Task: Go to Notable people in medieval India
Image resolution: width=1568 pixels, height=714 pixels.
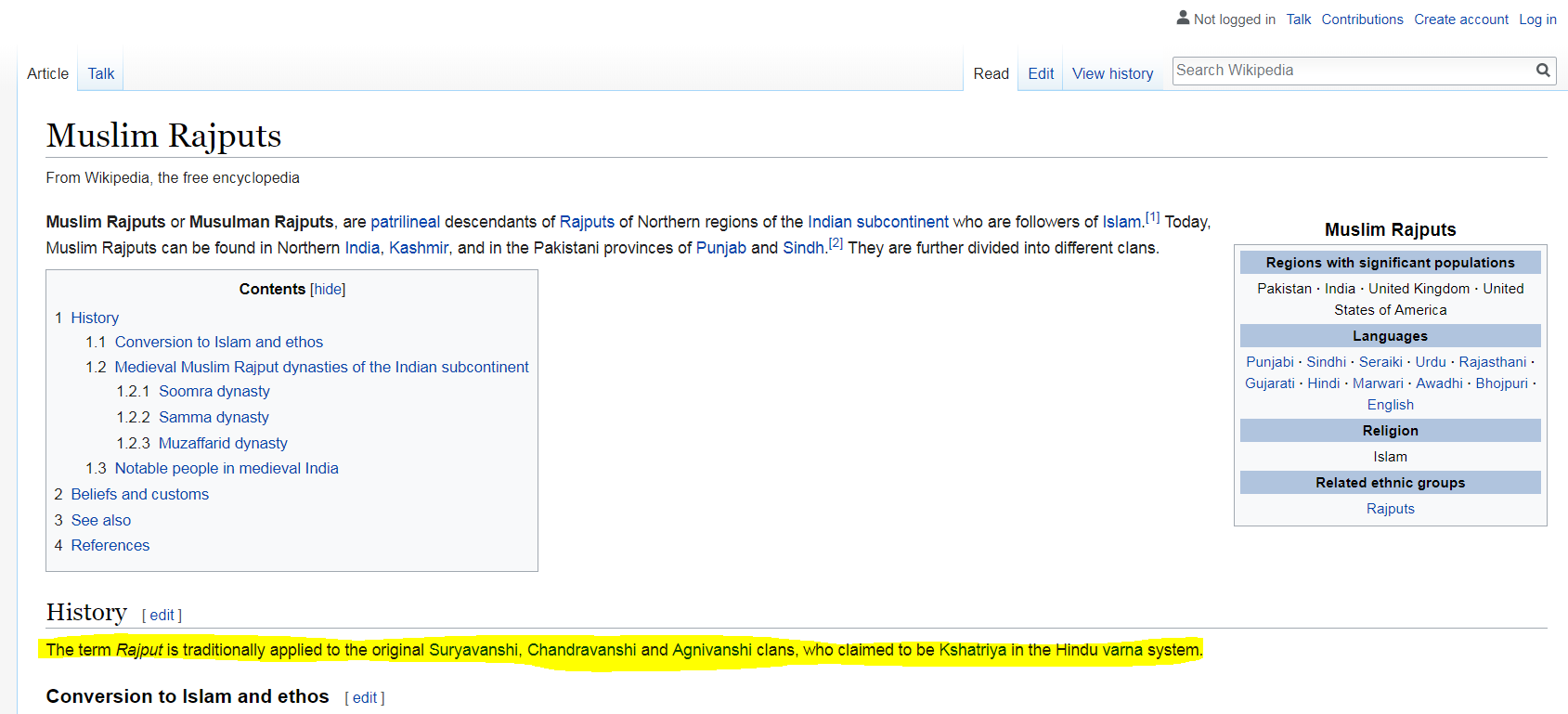Action: [227, 468]
